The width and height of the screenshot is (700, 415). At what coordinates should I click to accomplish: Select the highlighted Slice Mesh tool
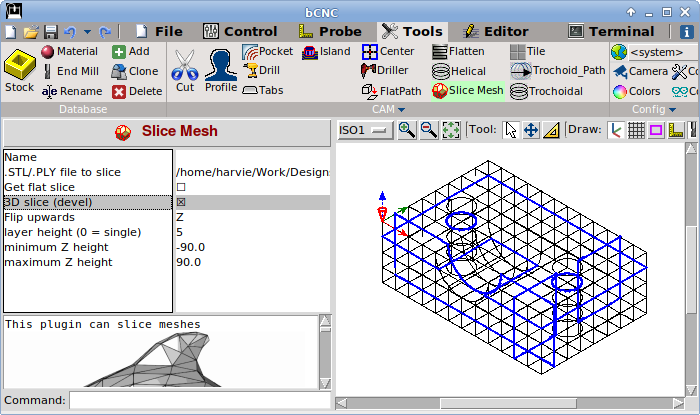(x=468, y=91)
